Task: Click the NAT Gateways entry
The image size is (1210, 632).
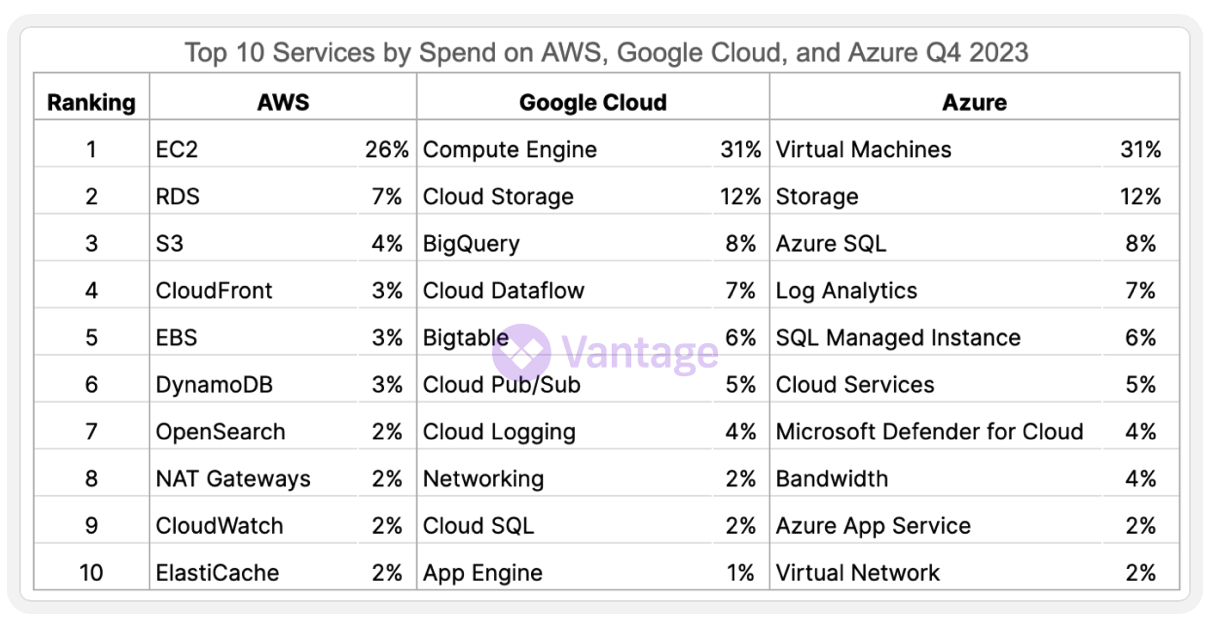Action: pyautogui.click(x=233, y=479)
